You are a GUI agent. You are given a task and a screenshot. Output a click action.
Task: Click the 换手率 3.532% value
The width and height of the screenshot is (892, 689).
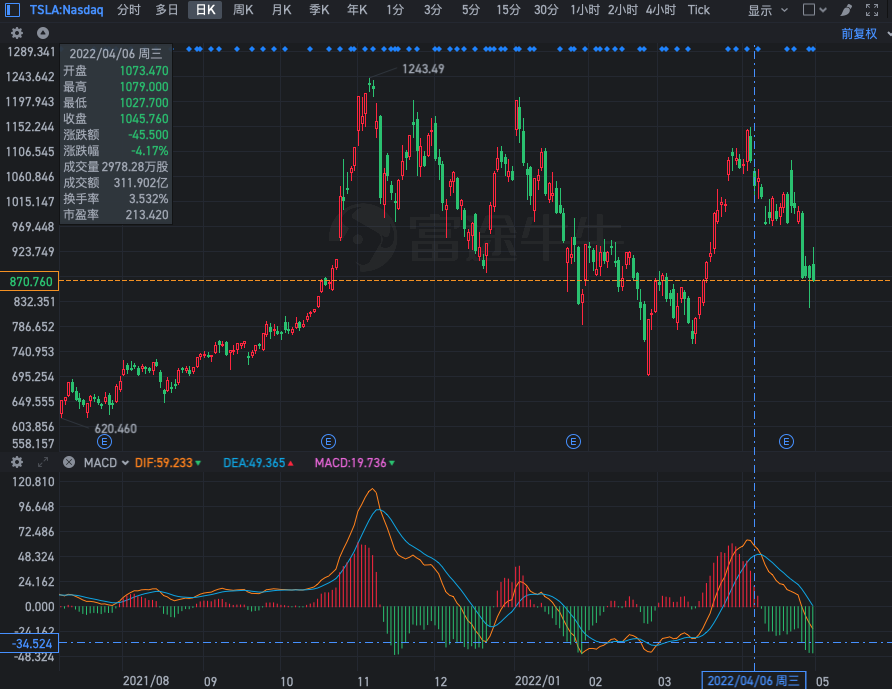pyautogui.click(x=148, y=199)
